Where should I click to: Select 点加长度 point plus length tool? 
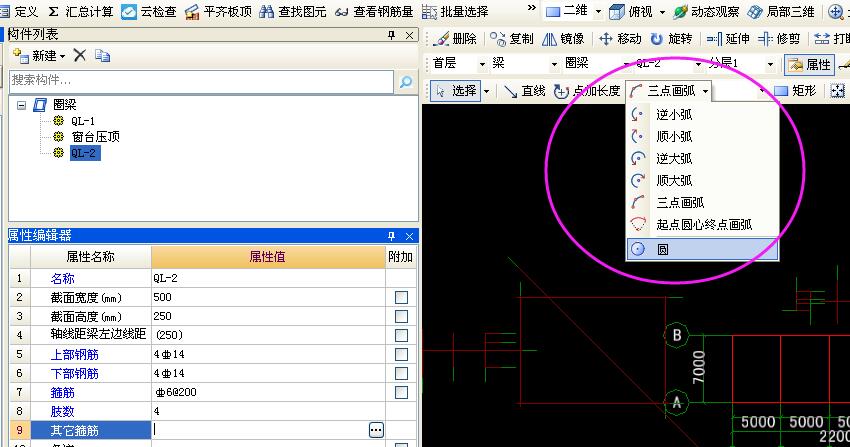(587, 91)
